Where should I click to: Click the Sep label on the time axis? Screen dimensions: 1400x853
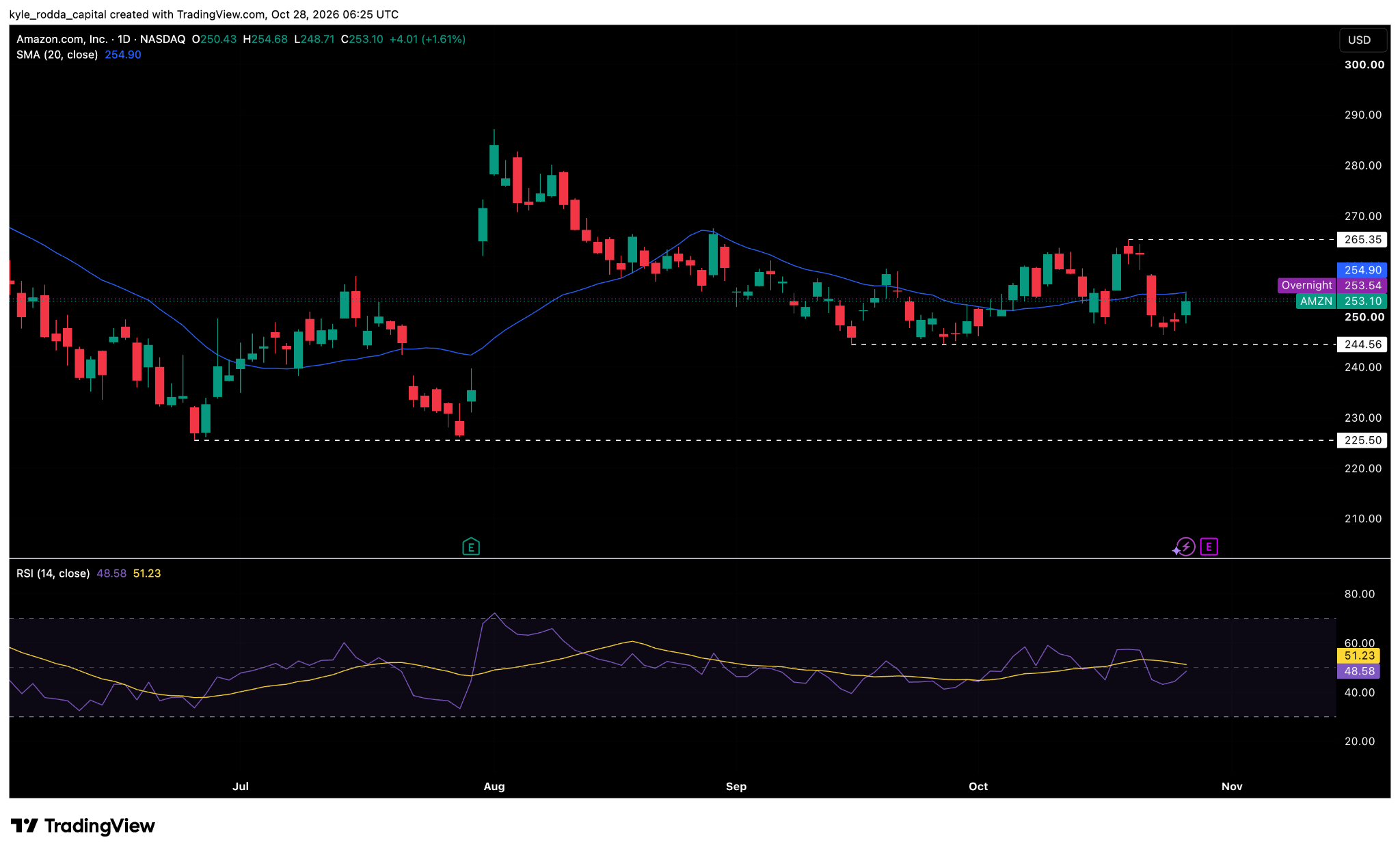coord(736,787)
